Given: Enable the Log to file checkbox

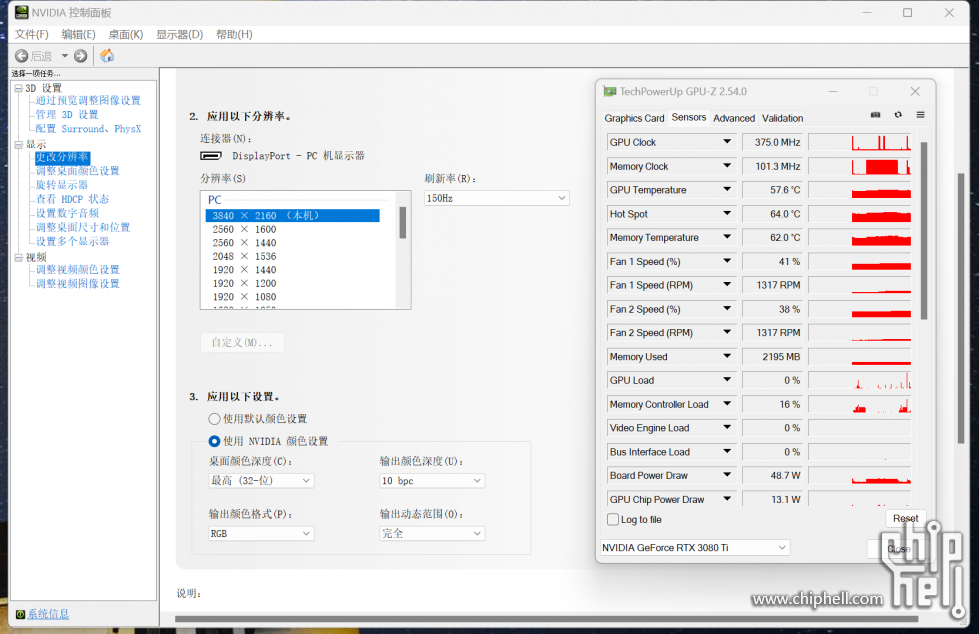Looking at the screenshot, I should [x=613, y=519].
